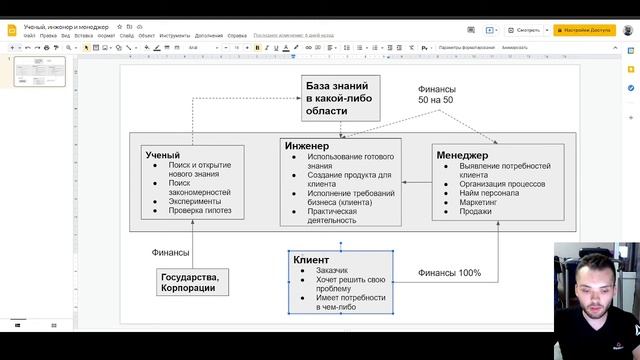Open the Google account avatar
Image resolution: width=640 pixels, height=360 pixels.
(x=628, y=30)
